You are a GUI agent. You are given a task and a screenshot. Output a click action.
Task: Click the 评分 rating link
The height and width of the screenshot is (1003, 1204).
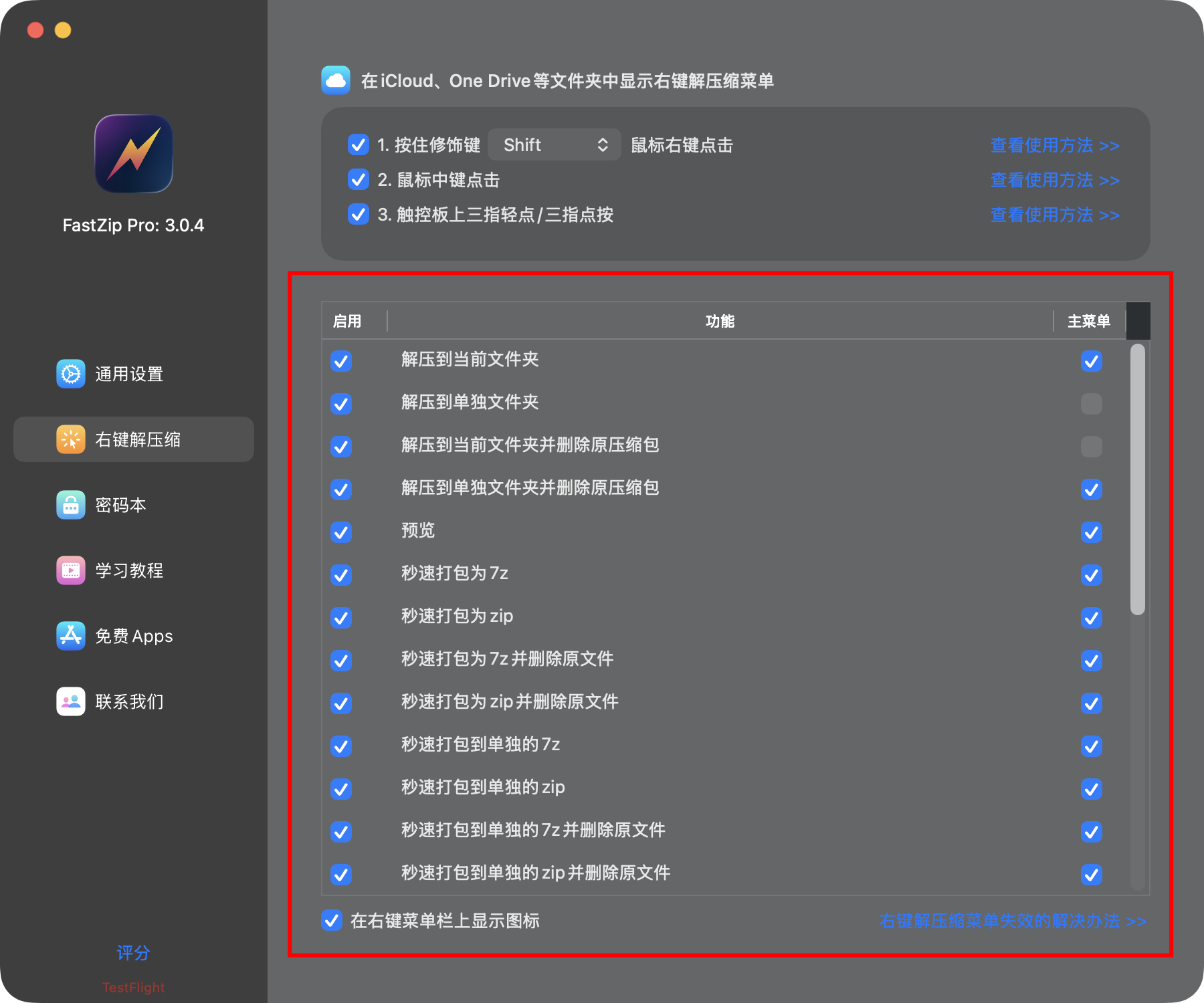pos(133,952)
